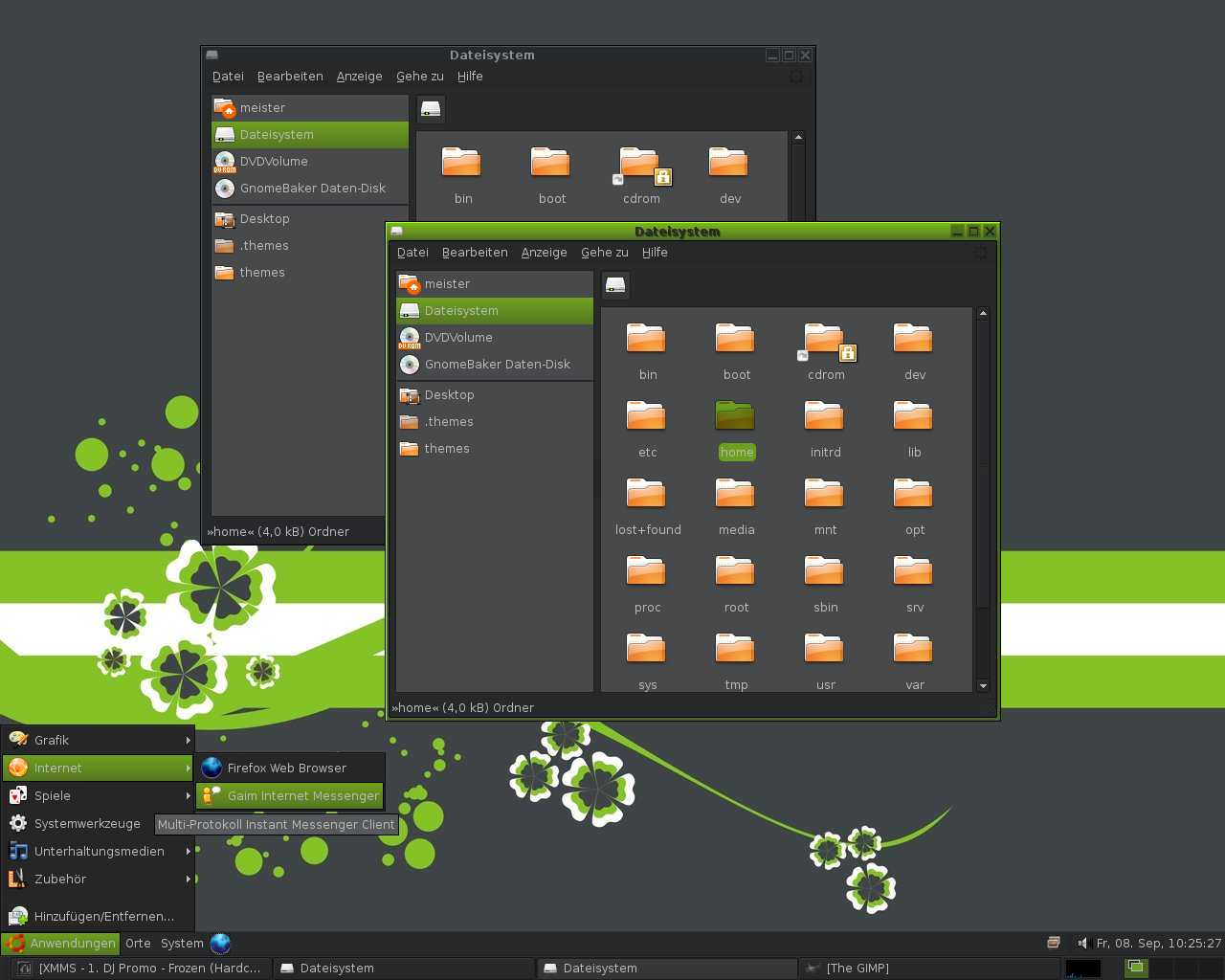Image resolution: width=1225 pixels, height=980 pixels.
Task: Open the bin folder in front Dateisystem window
Action: pos(646,339)
